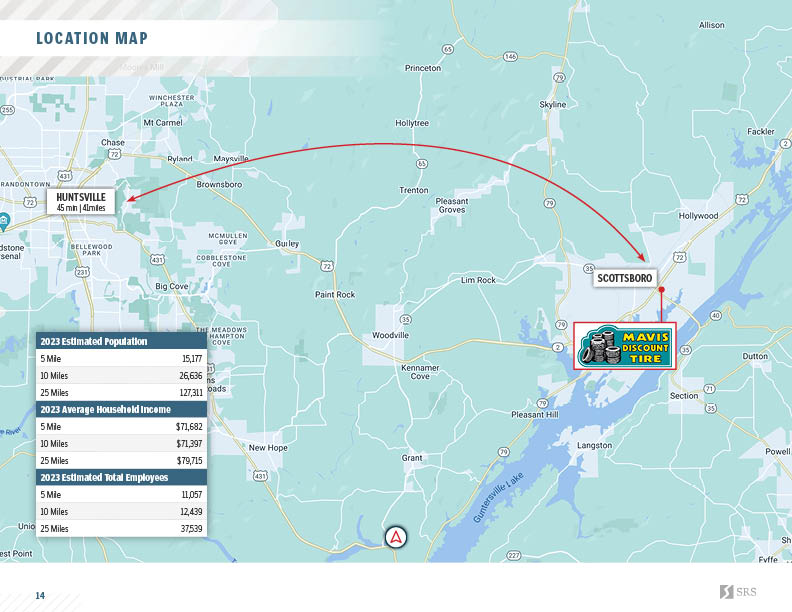Click the route 255 shield
The image size is (792, 612).
pos(7,110)
